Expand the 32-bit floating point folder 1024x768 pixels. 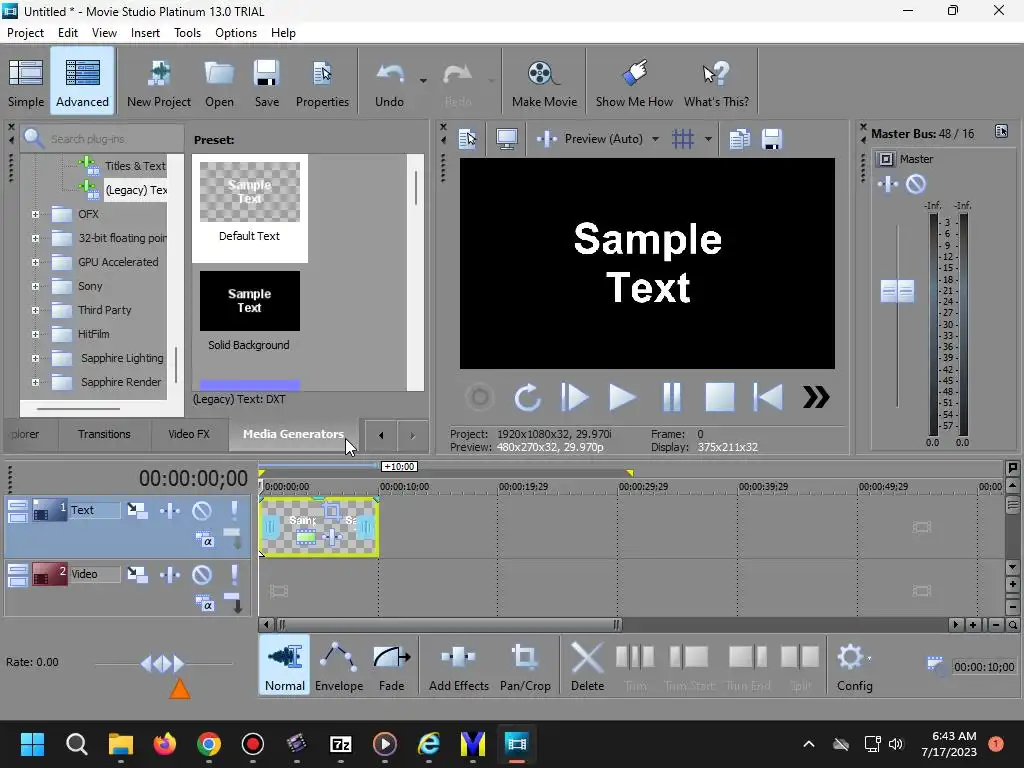(35, 238)
